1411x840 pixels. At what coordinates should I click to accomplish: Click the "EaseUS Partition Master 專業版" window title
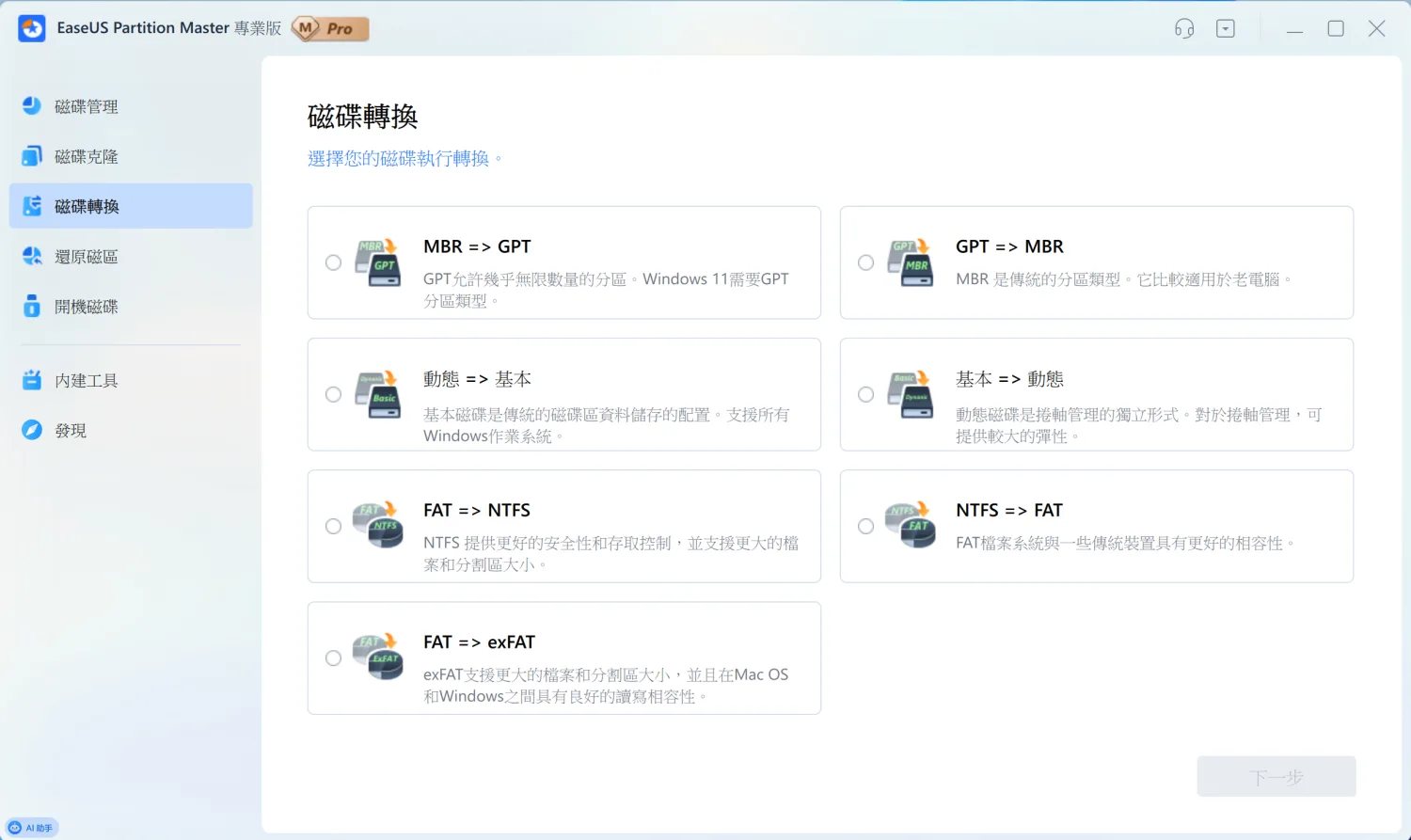[x=169, y=28]
